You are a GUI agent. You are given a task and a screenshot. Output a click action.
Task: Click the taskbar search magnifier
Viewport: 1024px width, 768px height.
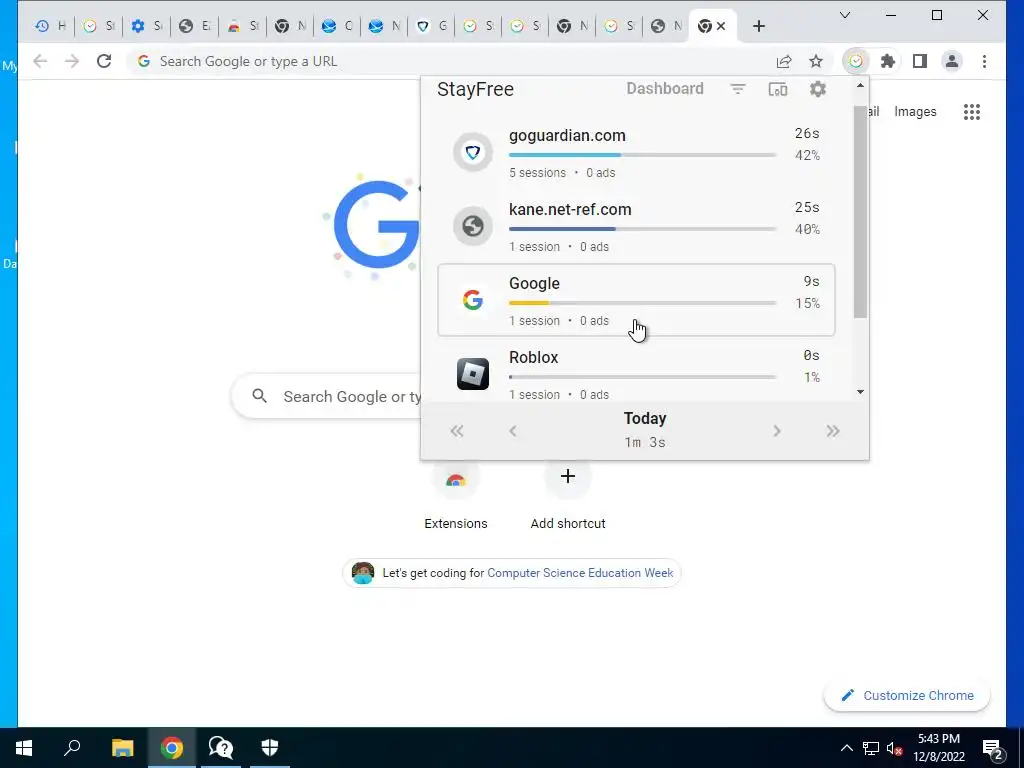72,748
